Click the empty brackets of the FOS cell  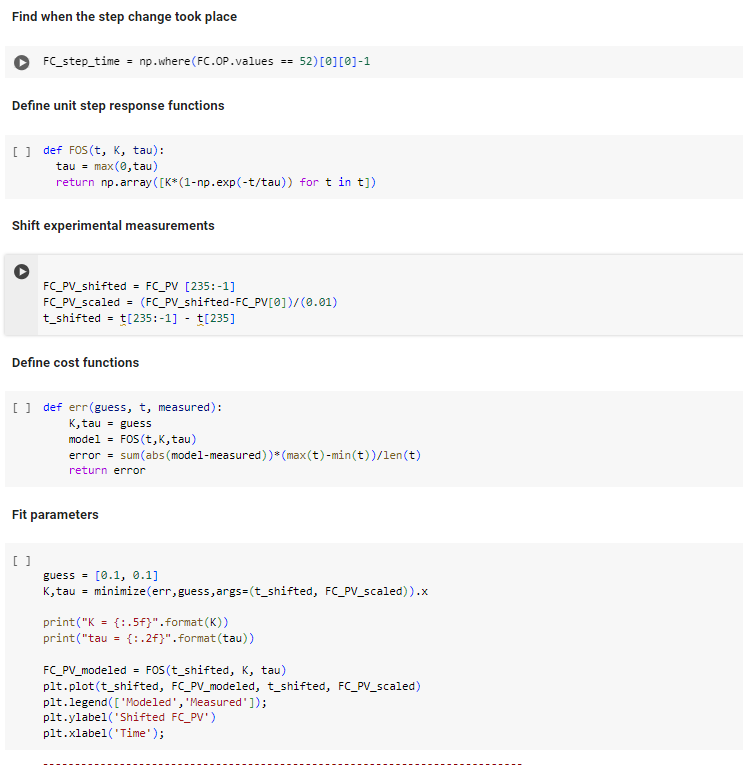pyautogui.click(x=21, y=152)
